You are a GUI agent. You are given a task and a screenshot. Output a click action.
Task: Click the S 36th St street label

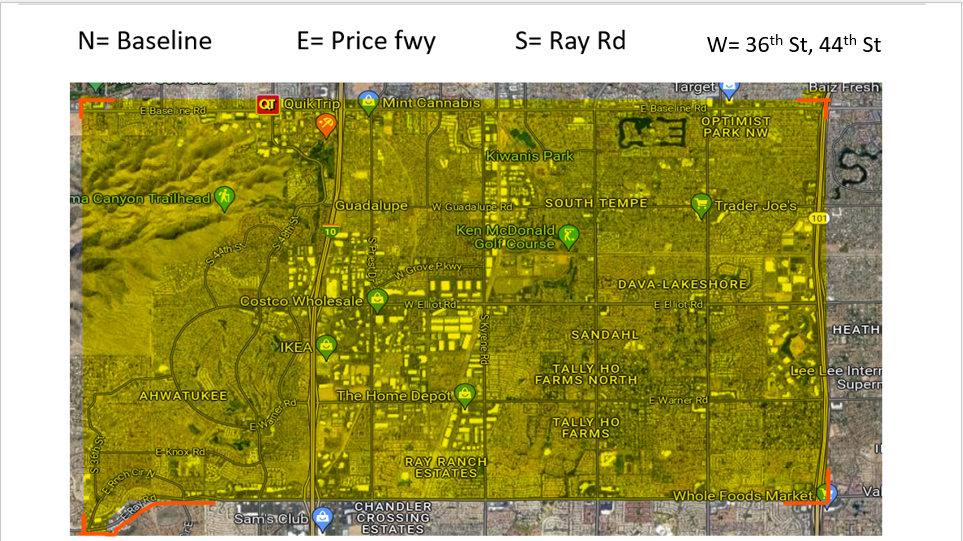tap(96, 455)
